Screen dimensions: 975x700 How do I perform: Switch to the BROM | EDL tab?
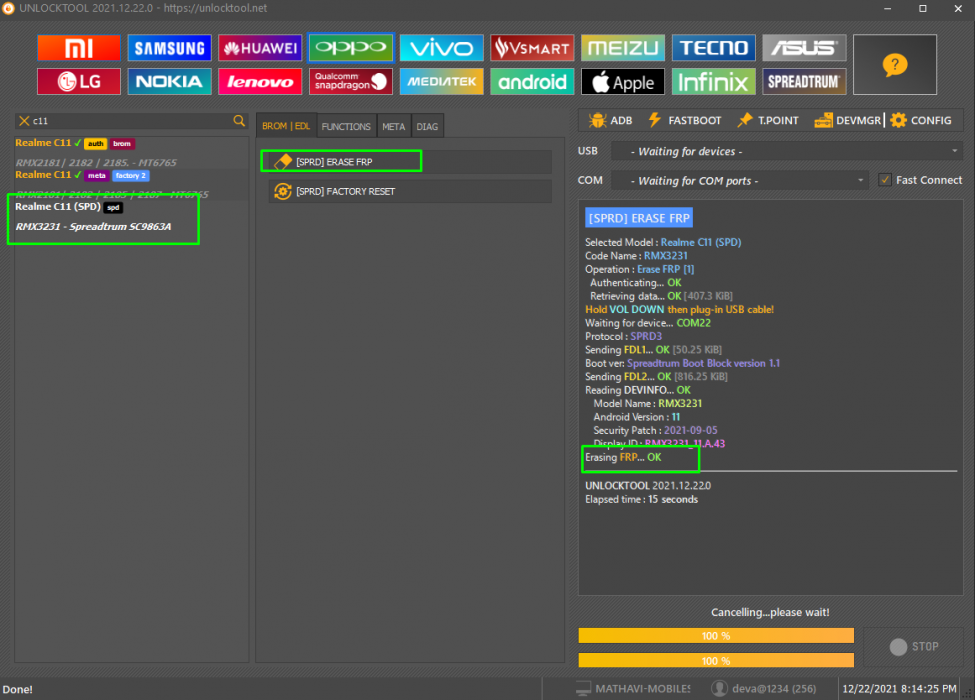[286, 126]
